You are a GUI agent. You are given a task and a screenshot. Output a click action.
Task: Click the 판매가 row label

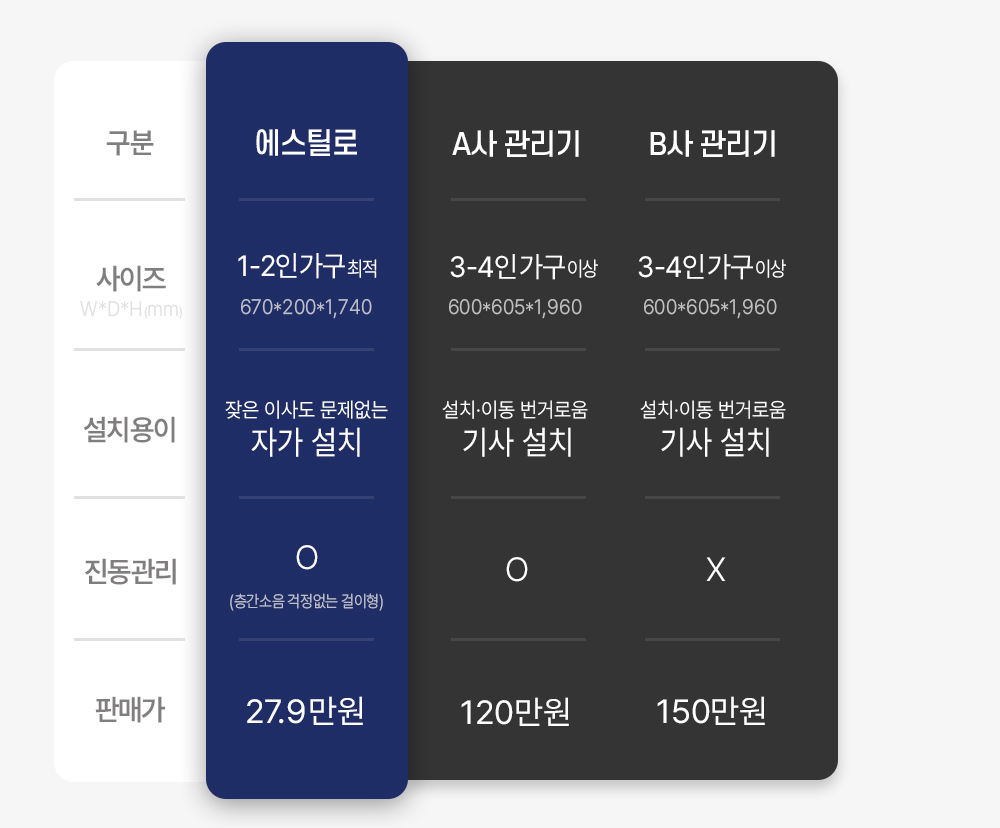point(129,711)
